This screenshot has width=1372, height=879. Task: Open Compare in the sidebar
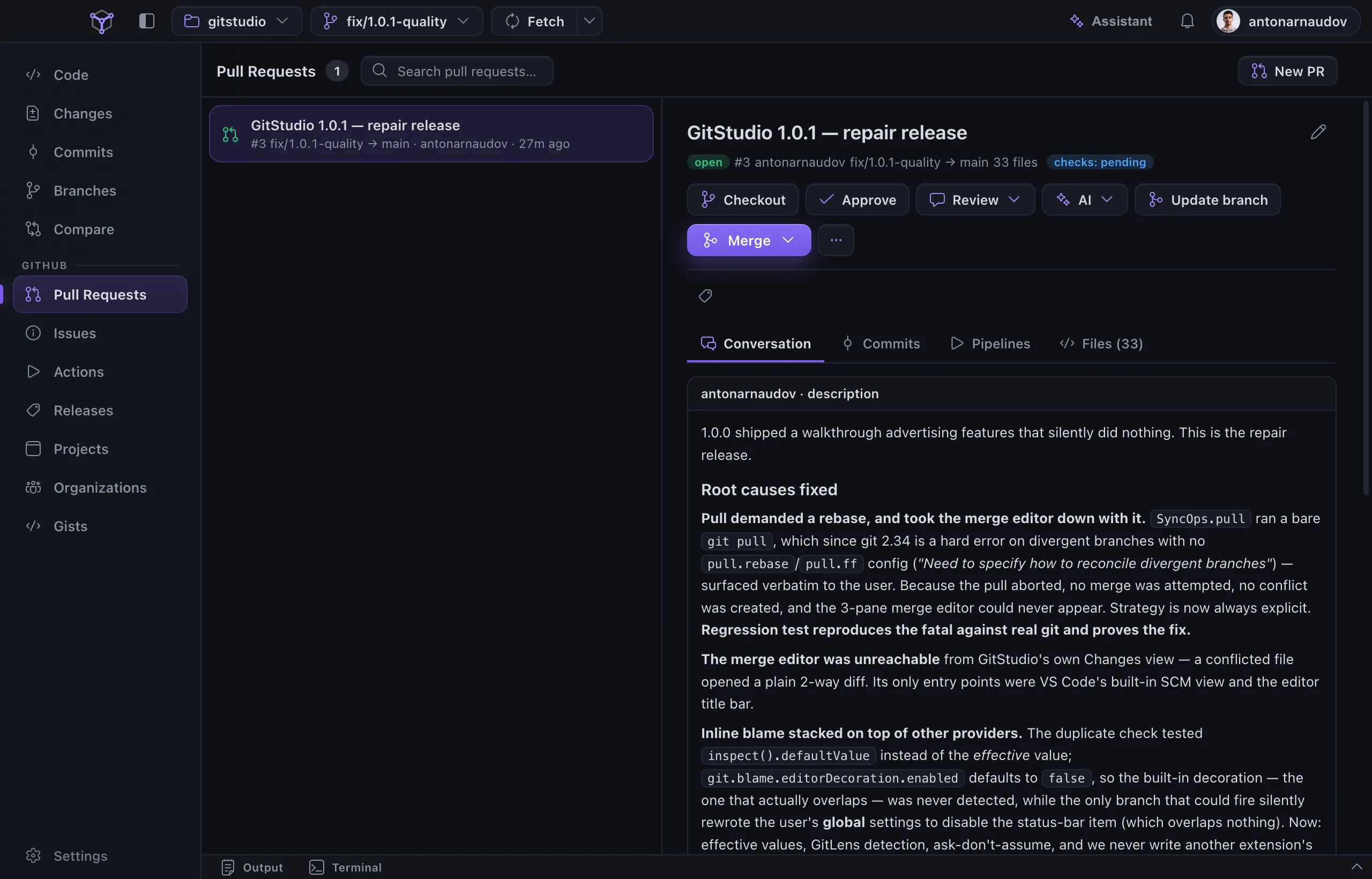pos(100,229)
